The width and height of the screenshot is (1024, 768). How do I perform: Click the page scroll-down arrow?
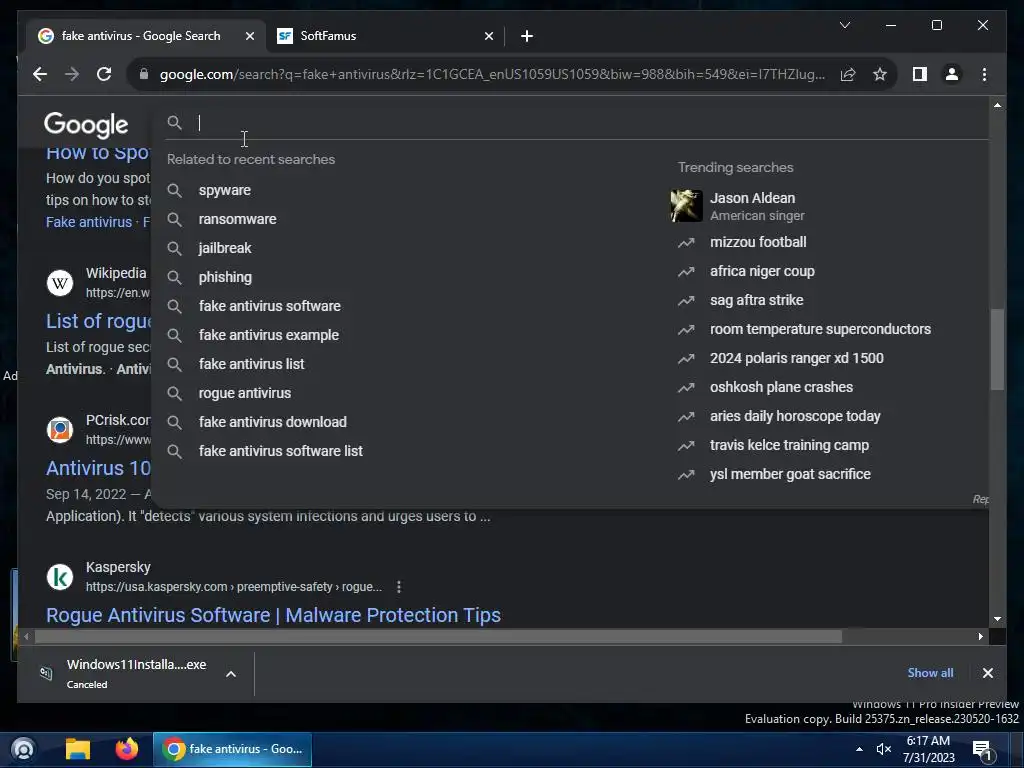pyautogui.click(x=997, y=618)
